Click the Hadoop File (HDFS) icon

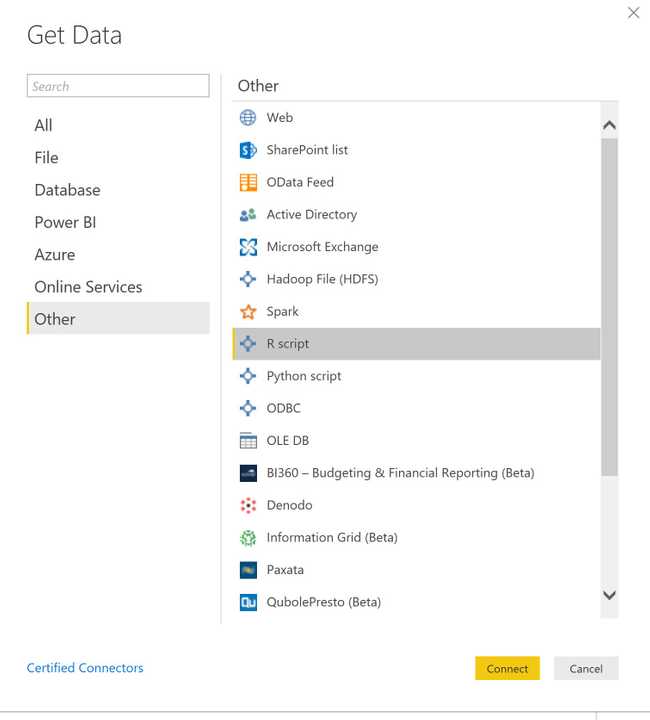pyautogui.click(x=248, y=279)
